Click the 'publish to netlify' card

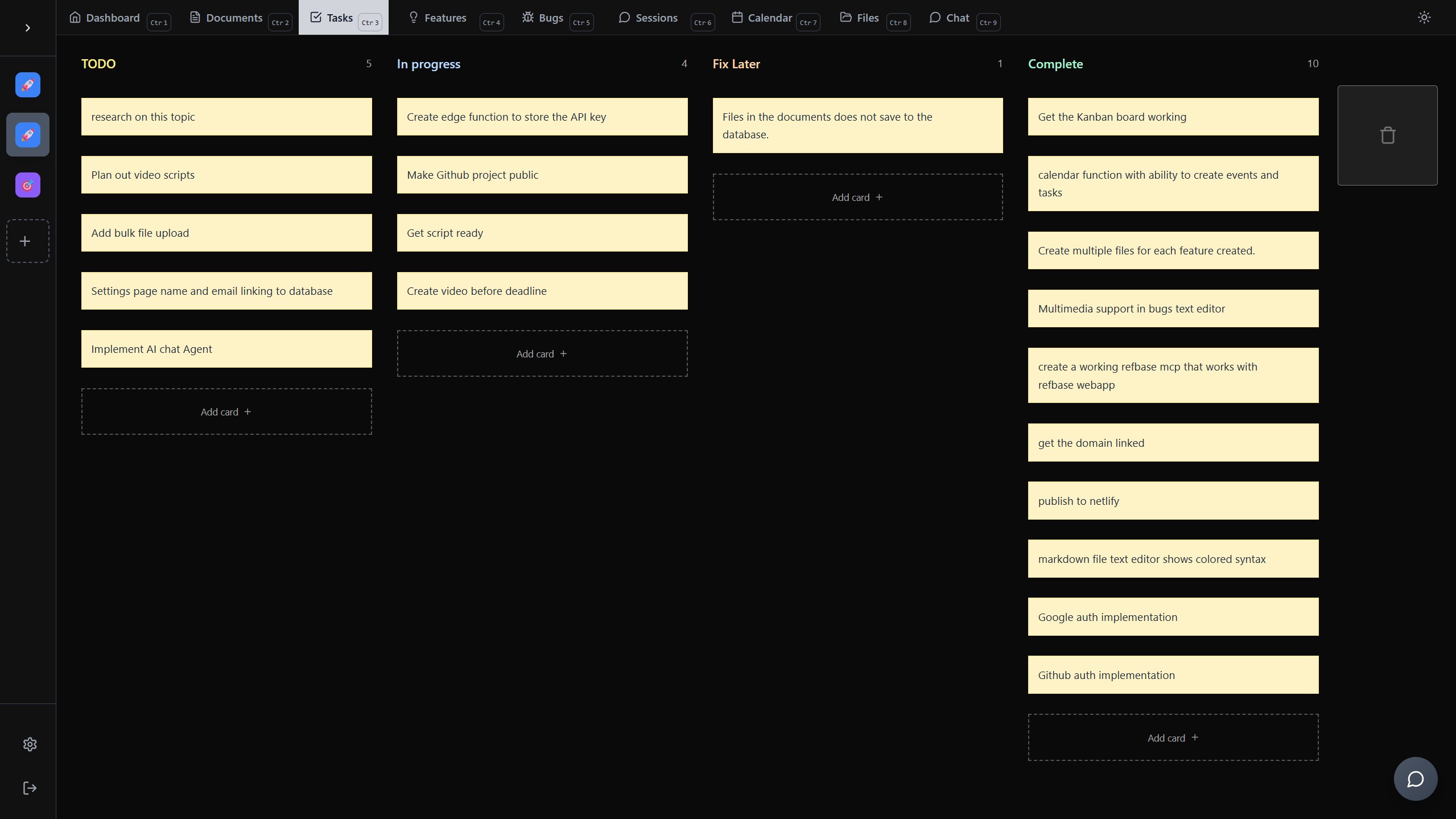coord(1173,501)
